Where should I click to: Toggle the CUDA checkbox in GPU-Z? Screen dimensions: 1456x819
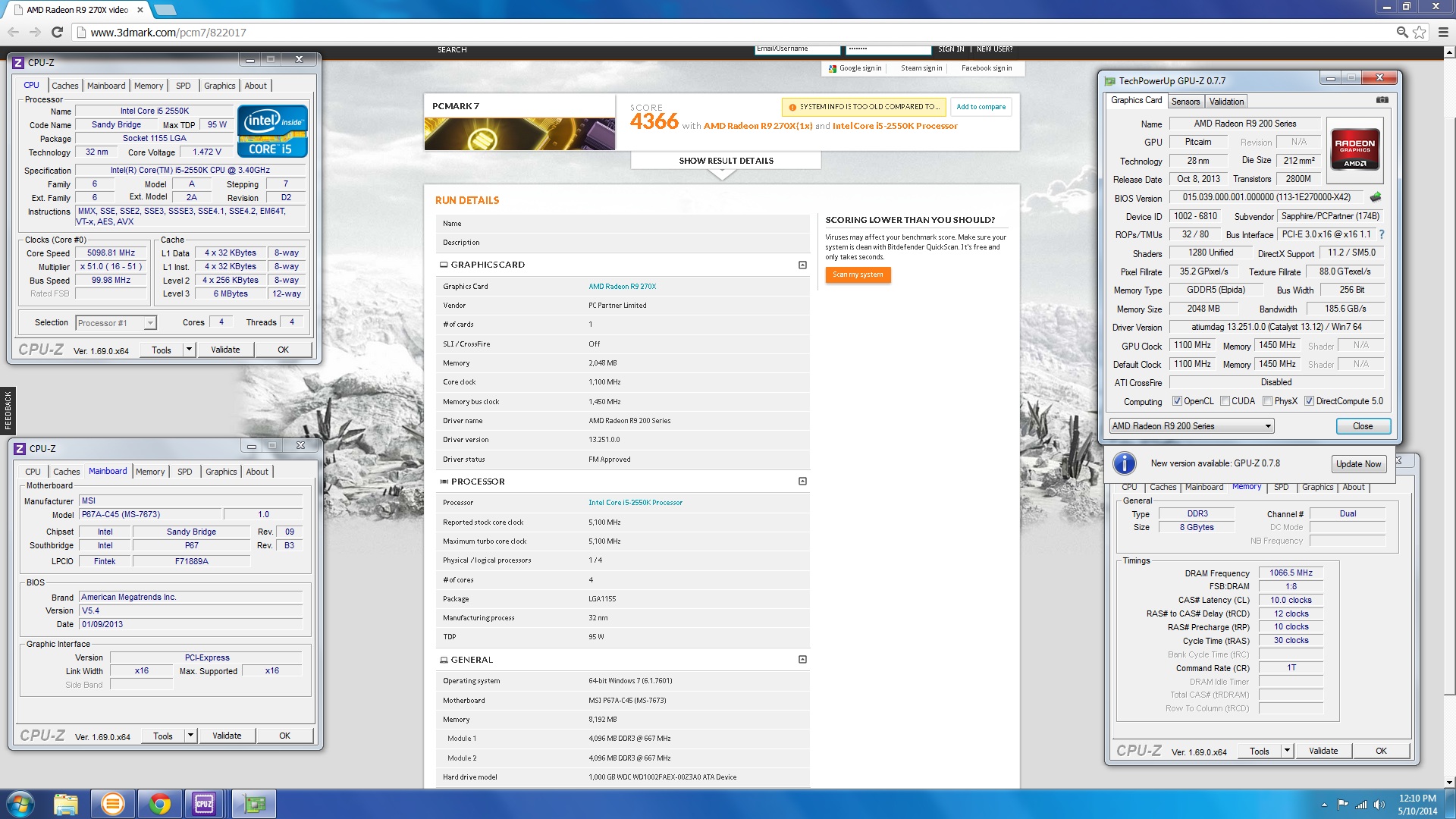point(1225,401)
